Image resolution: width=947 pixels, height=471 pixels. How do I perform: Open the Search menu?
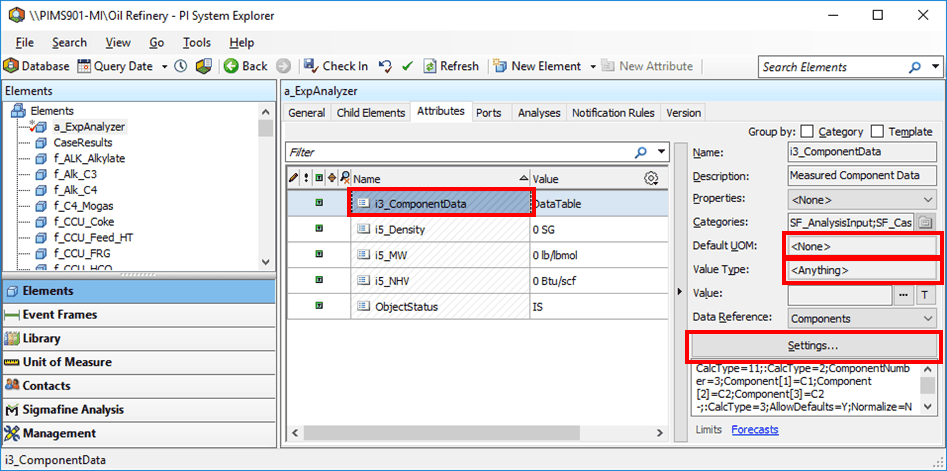[69, 43]
